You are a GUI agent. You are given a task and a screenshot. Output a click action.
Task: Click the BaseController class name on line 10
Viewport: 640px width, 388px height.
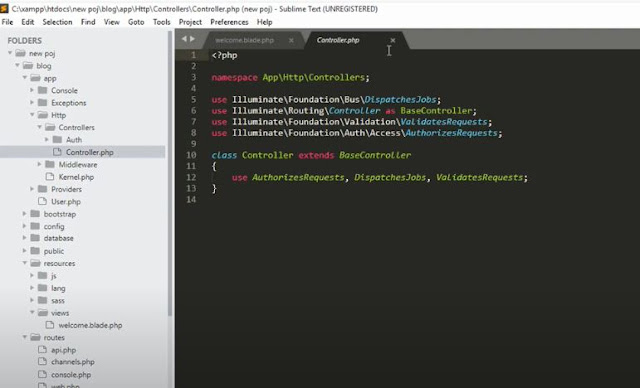[x=375, y=155]
